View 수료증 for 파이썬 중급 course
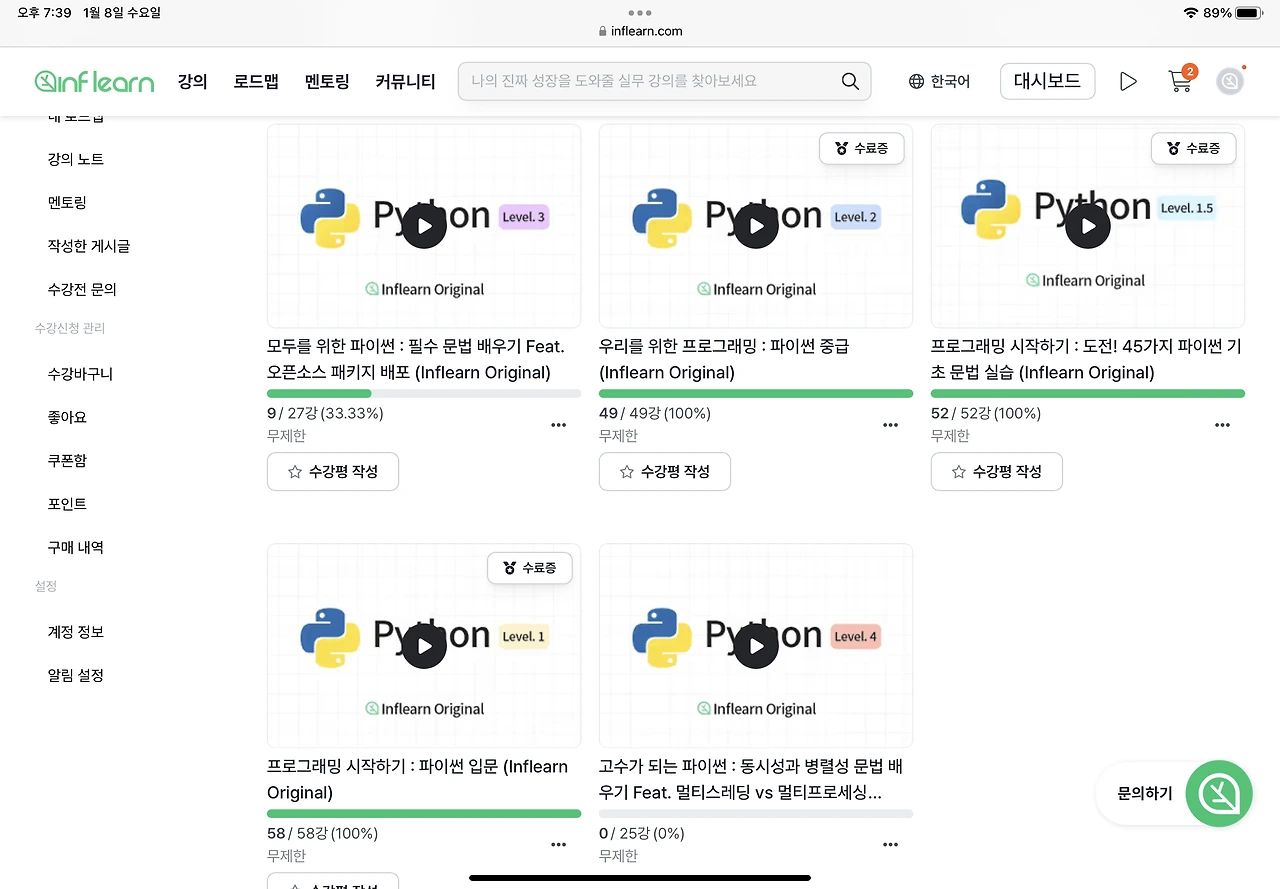The image size is (1280, 889). coord(861,148)
